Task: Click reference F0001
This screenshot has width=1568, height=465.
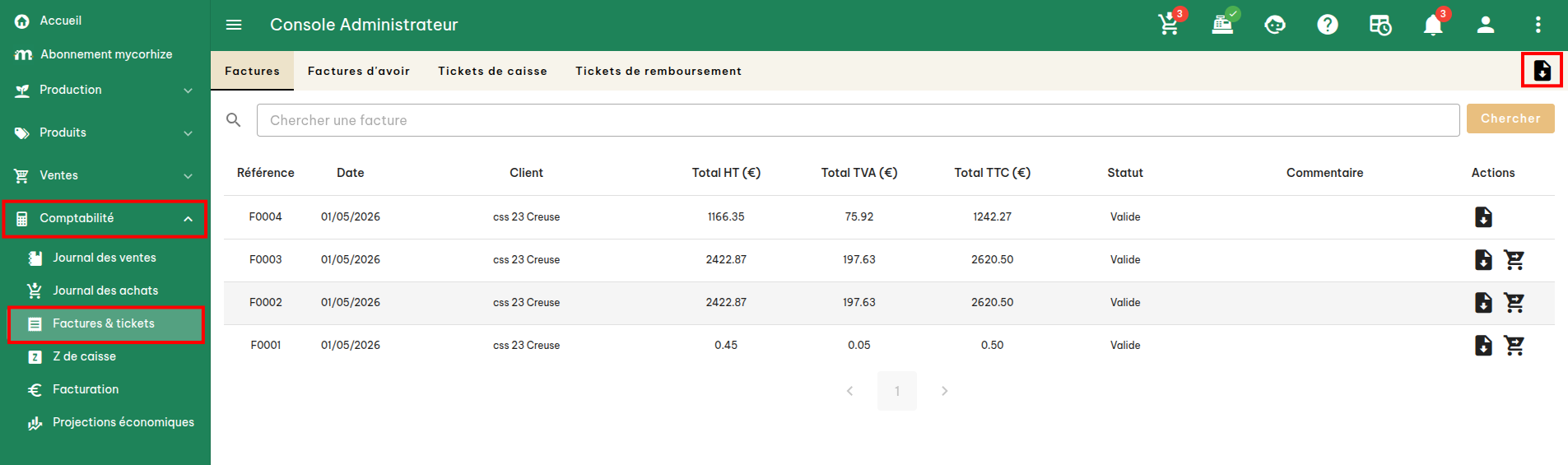Action: 266,346
